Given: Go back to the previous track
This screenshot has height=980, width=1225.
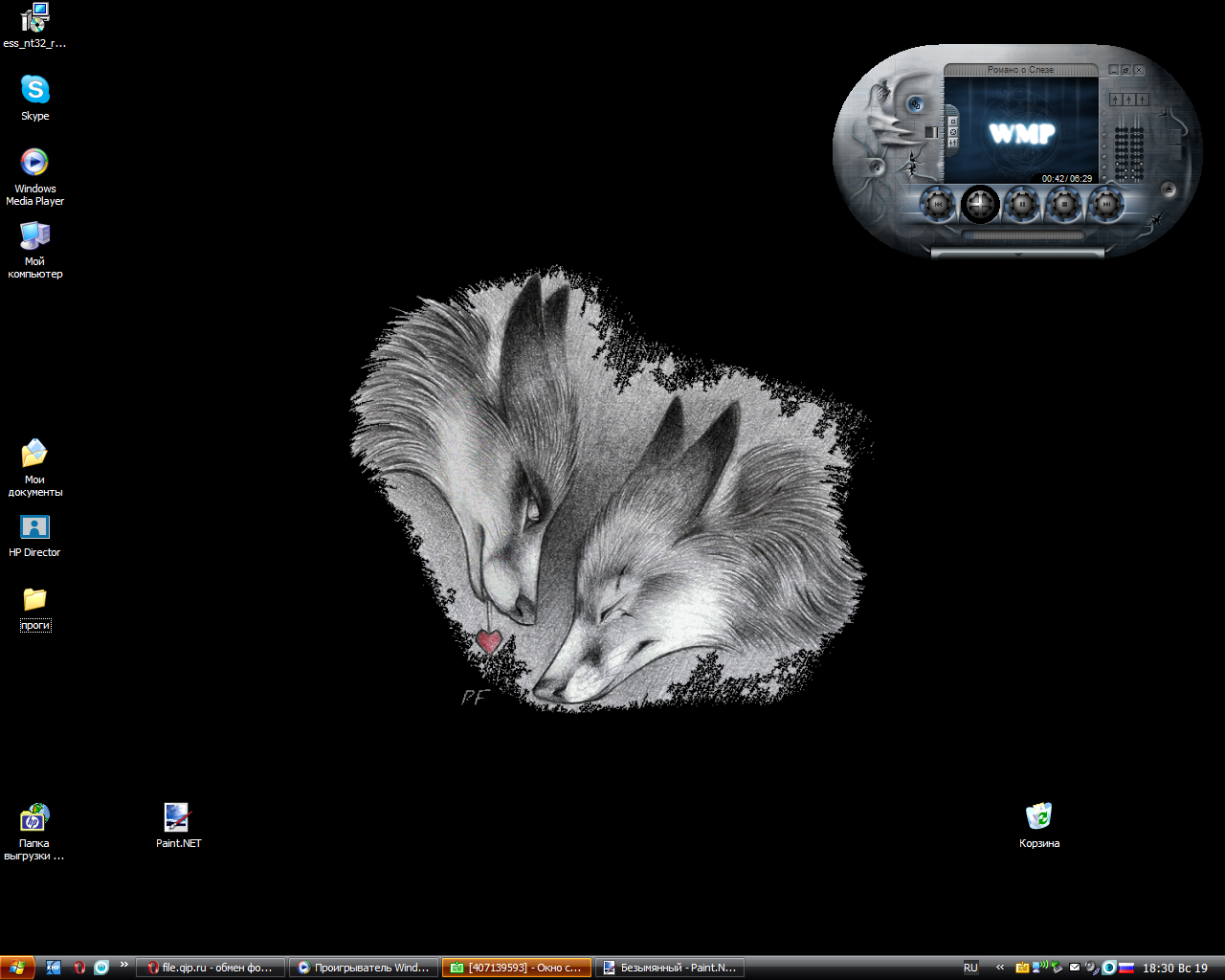Looking at the screenshot, I should (x=938, y=204).
